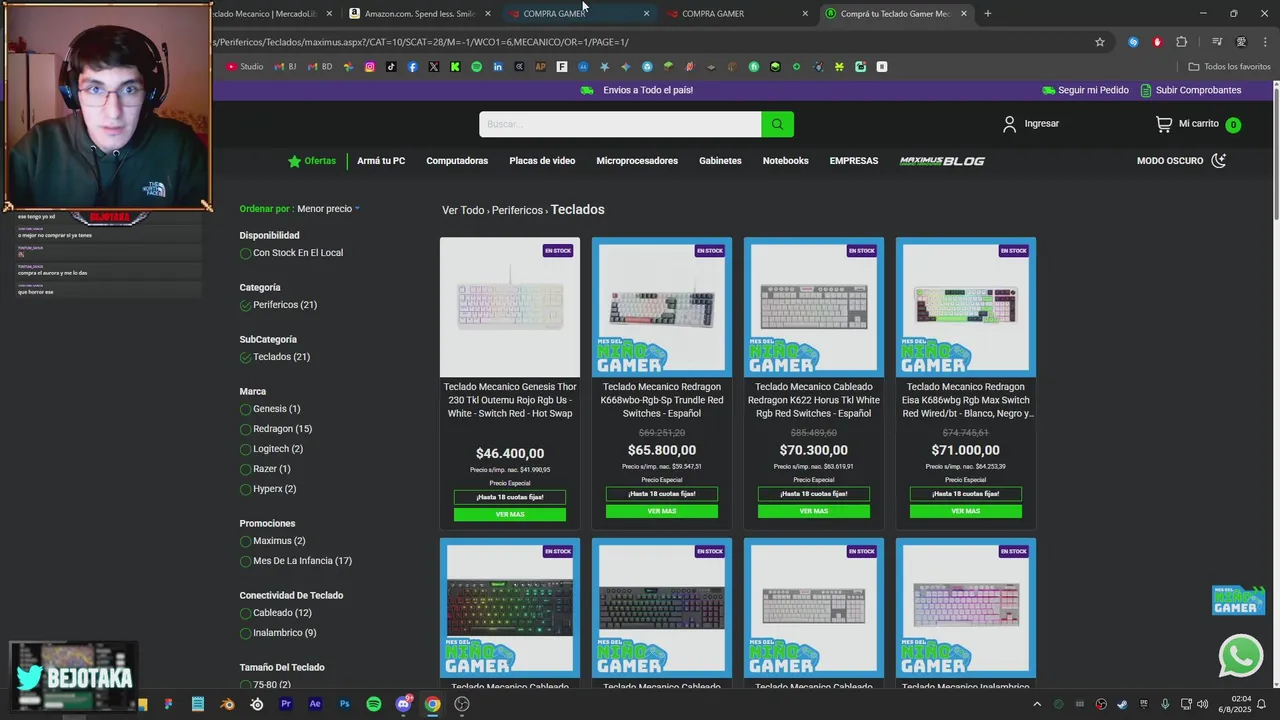Check the Mes De La Infancia (17) promotion
Screen dimensions: 1280x720
coord(245,561)
